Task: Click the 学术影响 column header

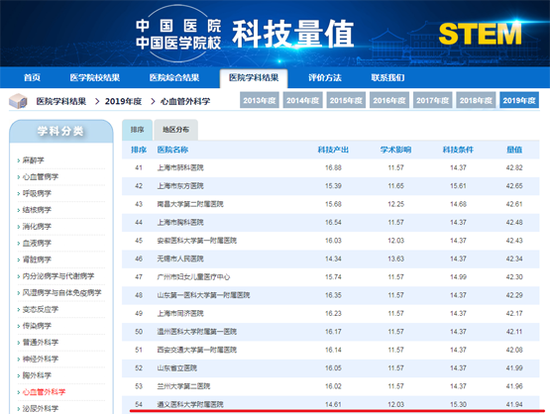Action: (x=396, y=150)
